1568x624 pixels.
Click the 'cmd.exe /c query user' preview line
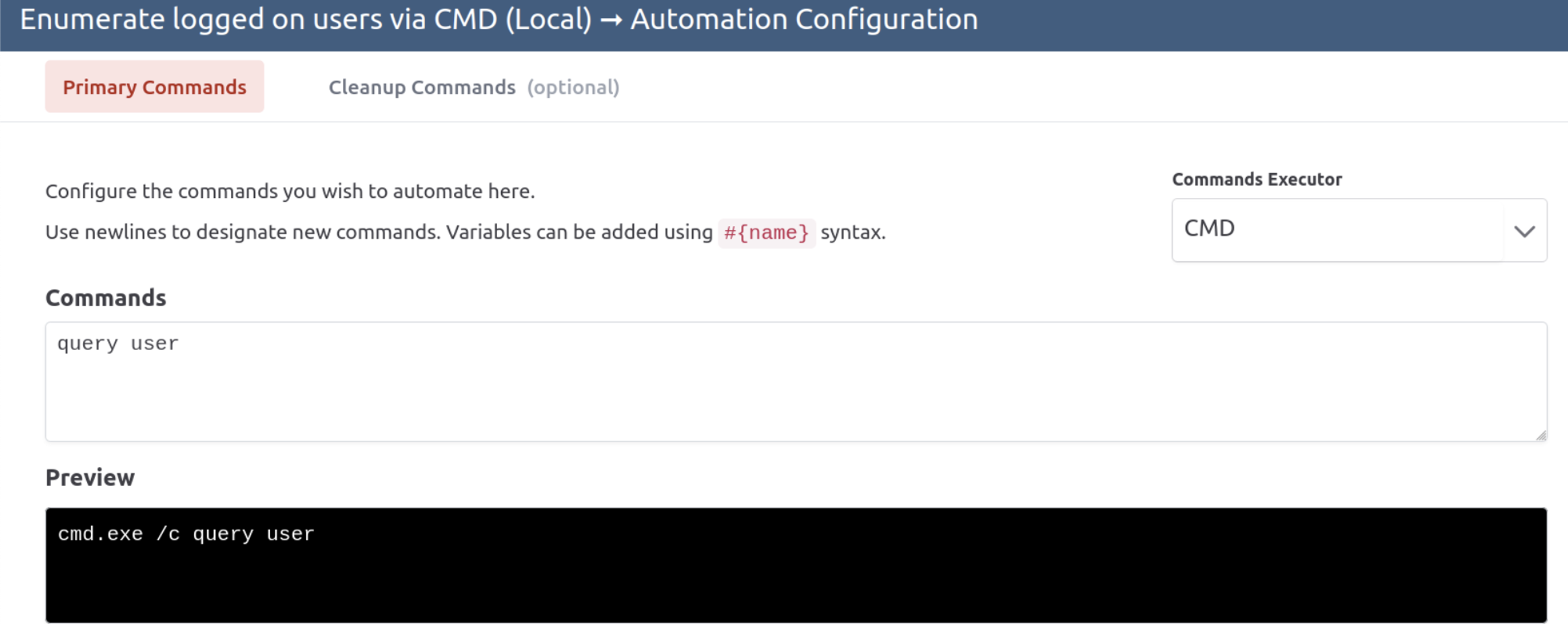point(186,534)
